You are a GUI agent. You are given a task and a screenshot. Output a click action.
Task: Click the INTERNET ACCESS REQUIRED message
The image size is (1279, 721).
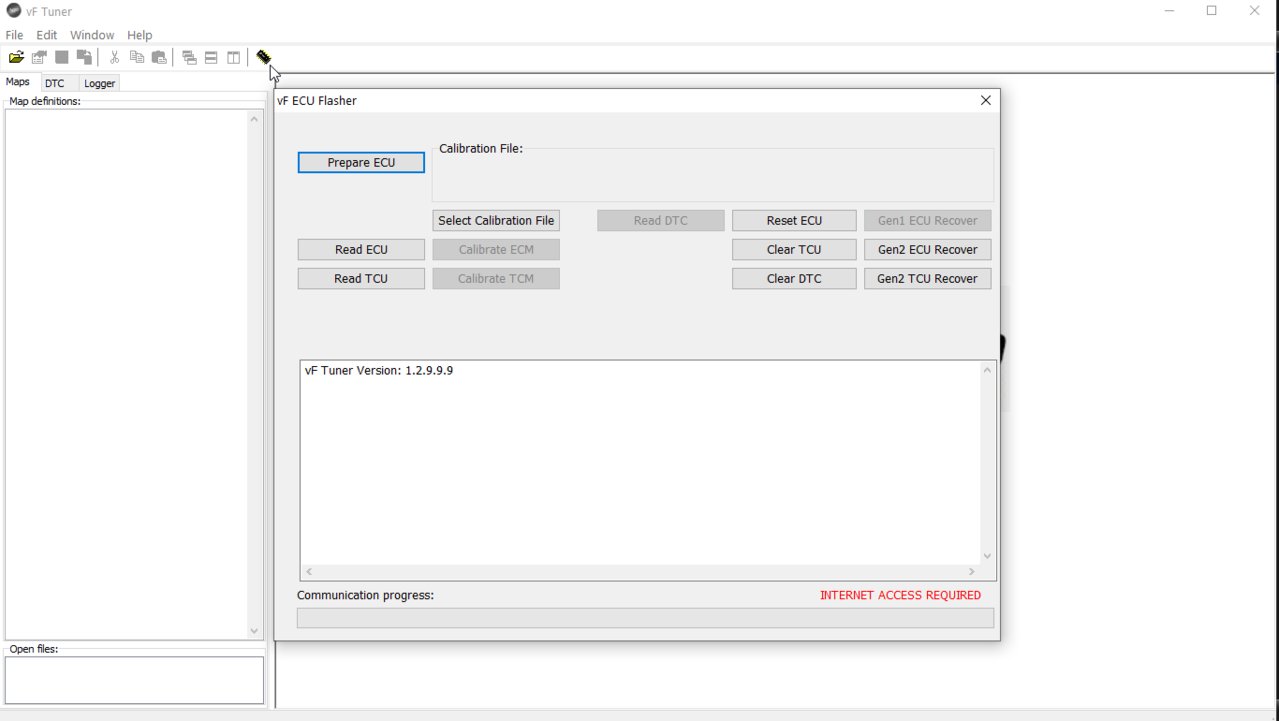(900, 595)
